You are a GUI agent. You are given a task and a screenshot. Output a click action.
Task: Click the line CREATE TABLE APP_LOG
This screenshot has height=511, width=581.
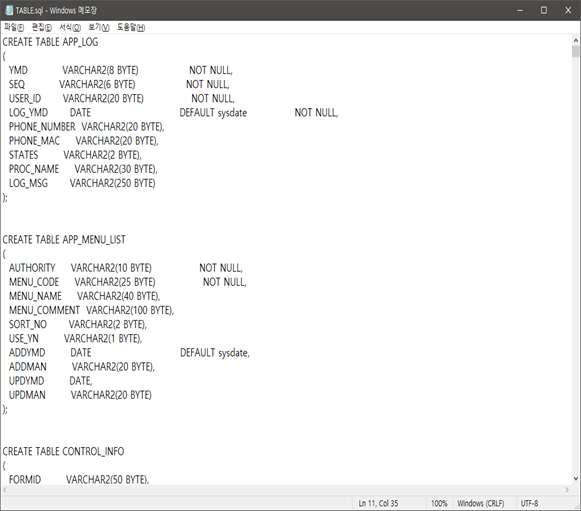point(50,42)
